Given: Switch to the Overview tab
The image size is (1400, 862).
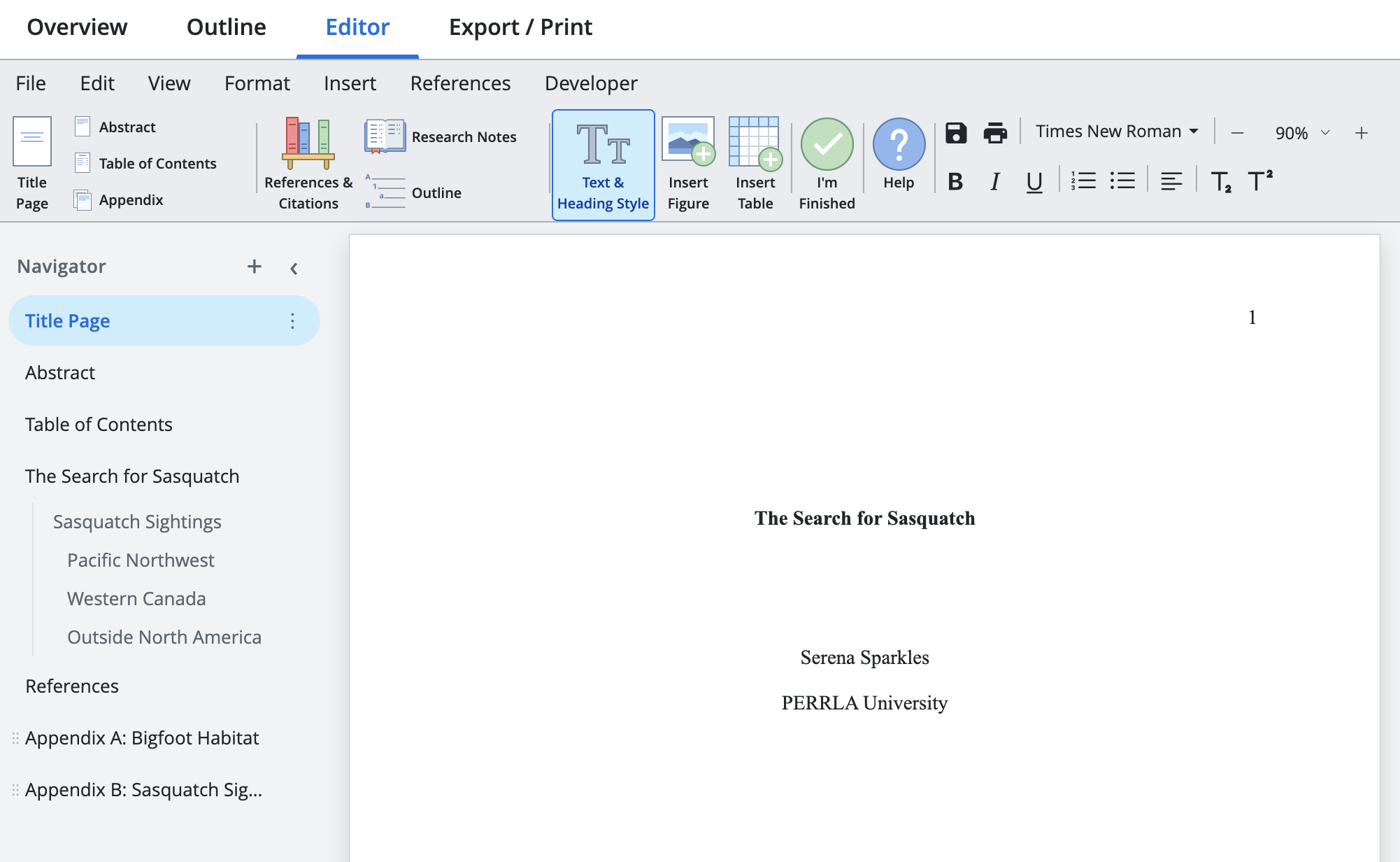Looking at the screenshot, I should pyautogui.click(x=77, y=27).
